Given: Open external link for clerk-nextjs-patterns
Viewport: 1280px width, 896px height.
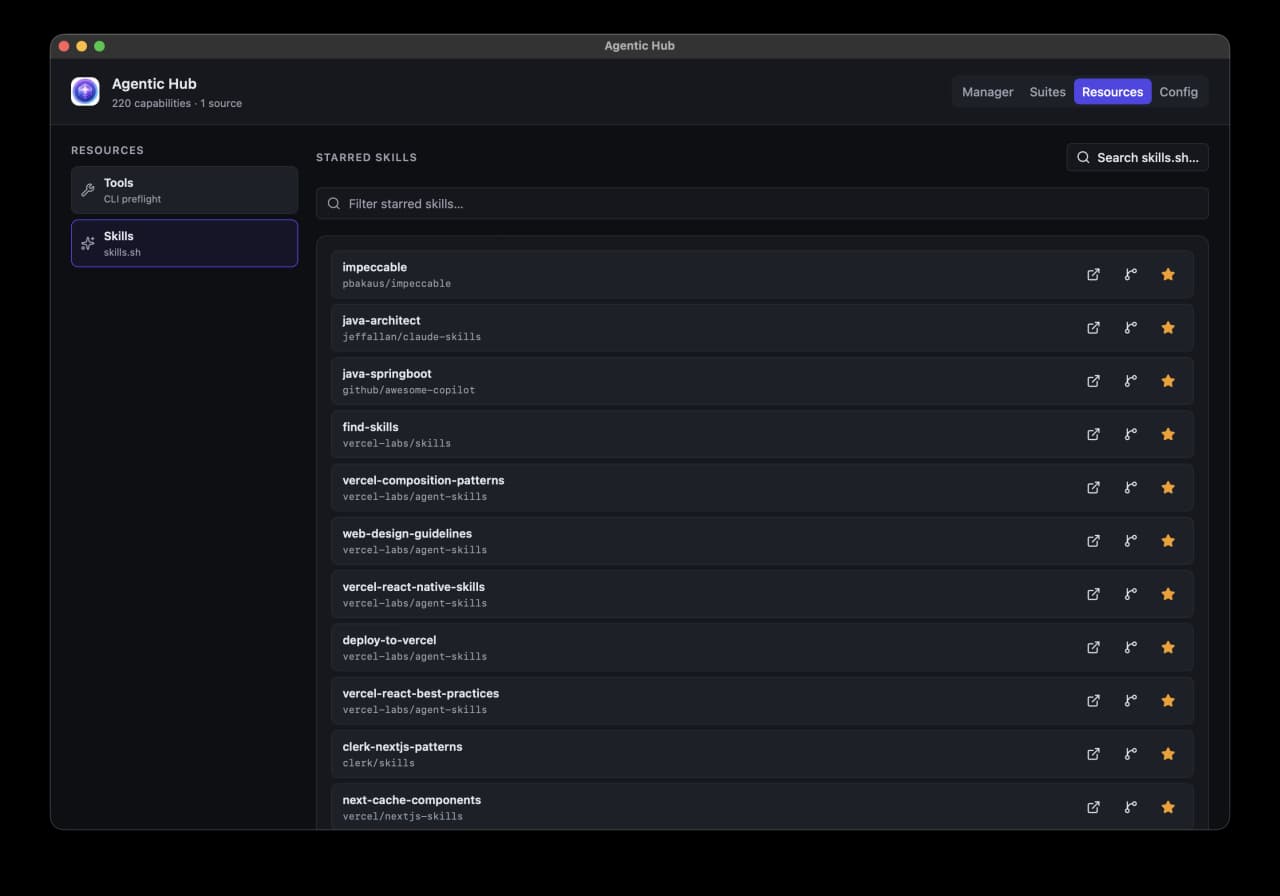Looking at the screenshot, I should pyautogui.click(x=1093, y=754).
